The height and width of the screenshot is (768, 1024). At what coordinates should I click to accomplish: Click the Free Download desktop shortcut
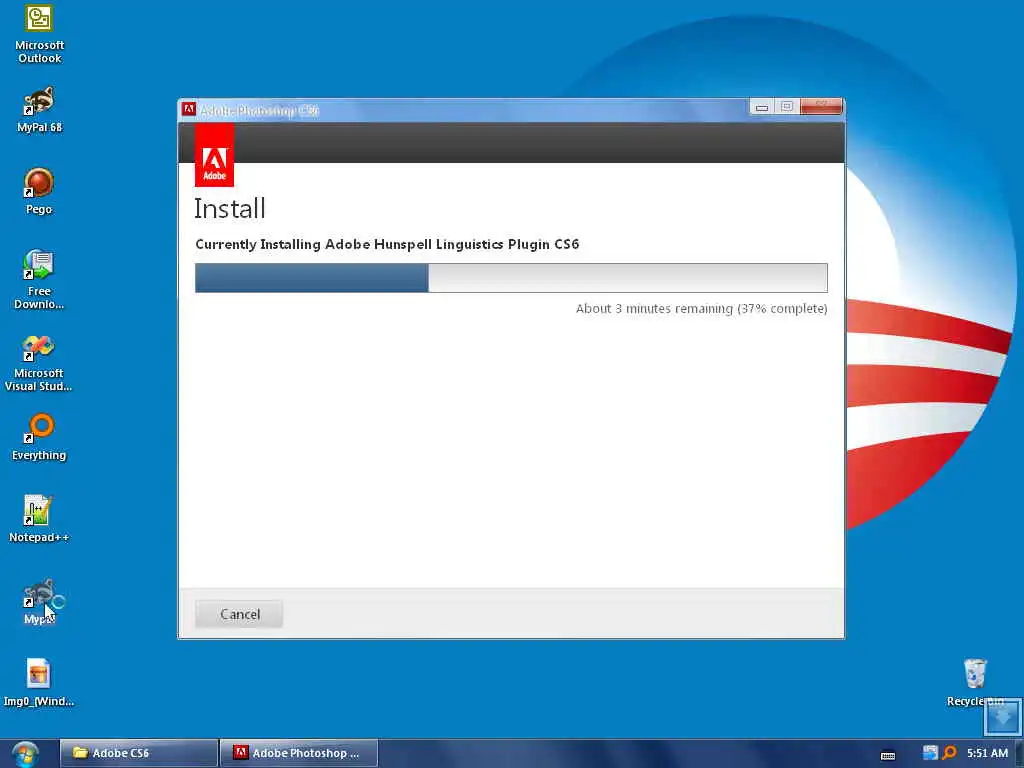click(x=39, y=279)
